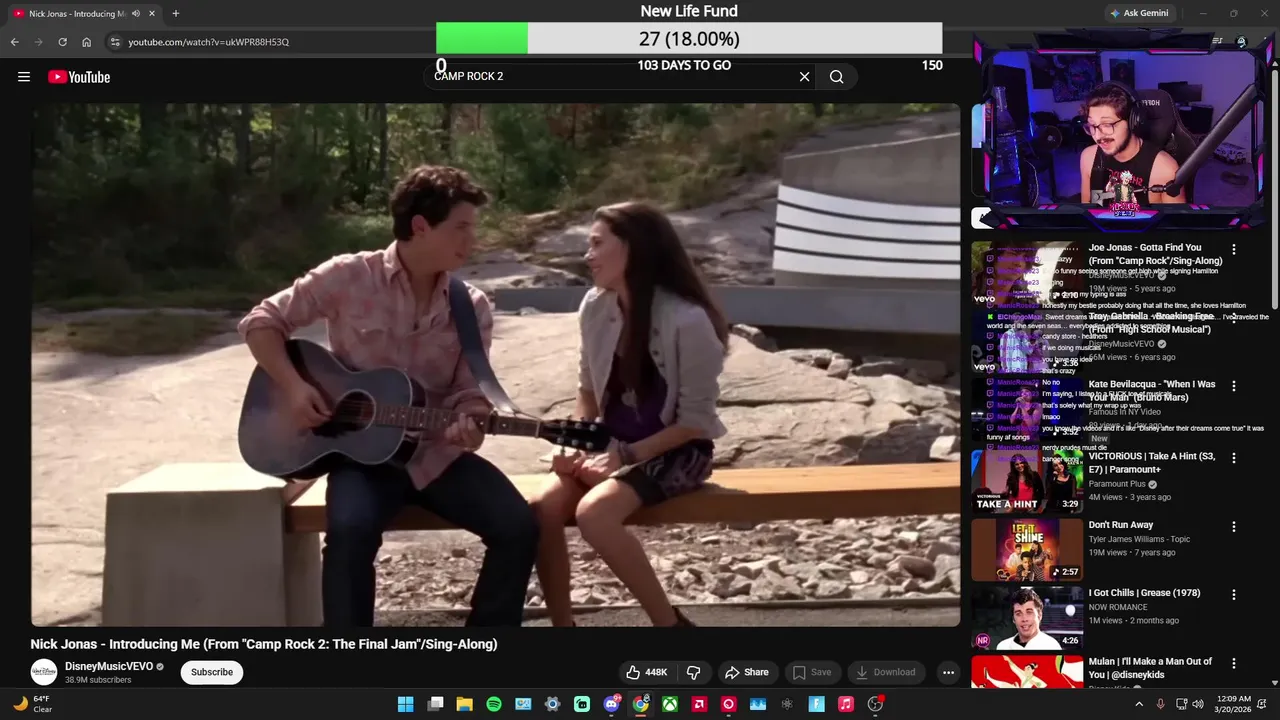Screen dimensions: 1280x720
Task: Dislike the video with thumbs down
Action: [x=693, y=672]
